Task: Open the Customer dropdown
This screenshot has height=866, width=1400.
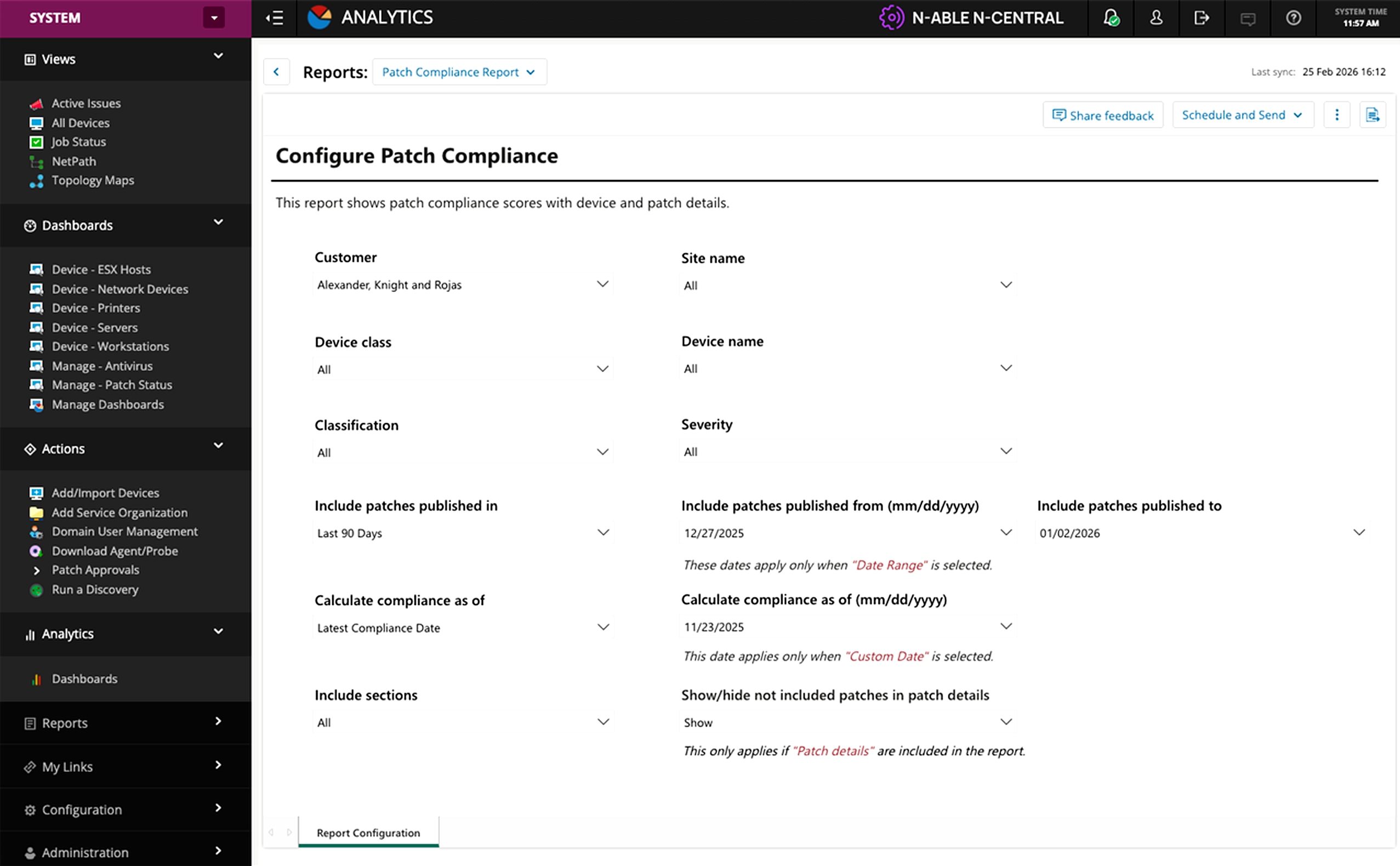Action: pyautogui.click(x=462, y=284)
